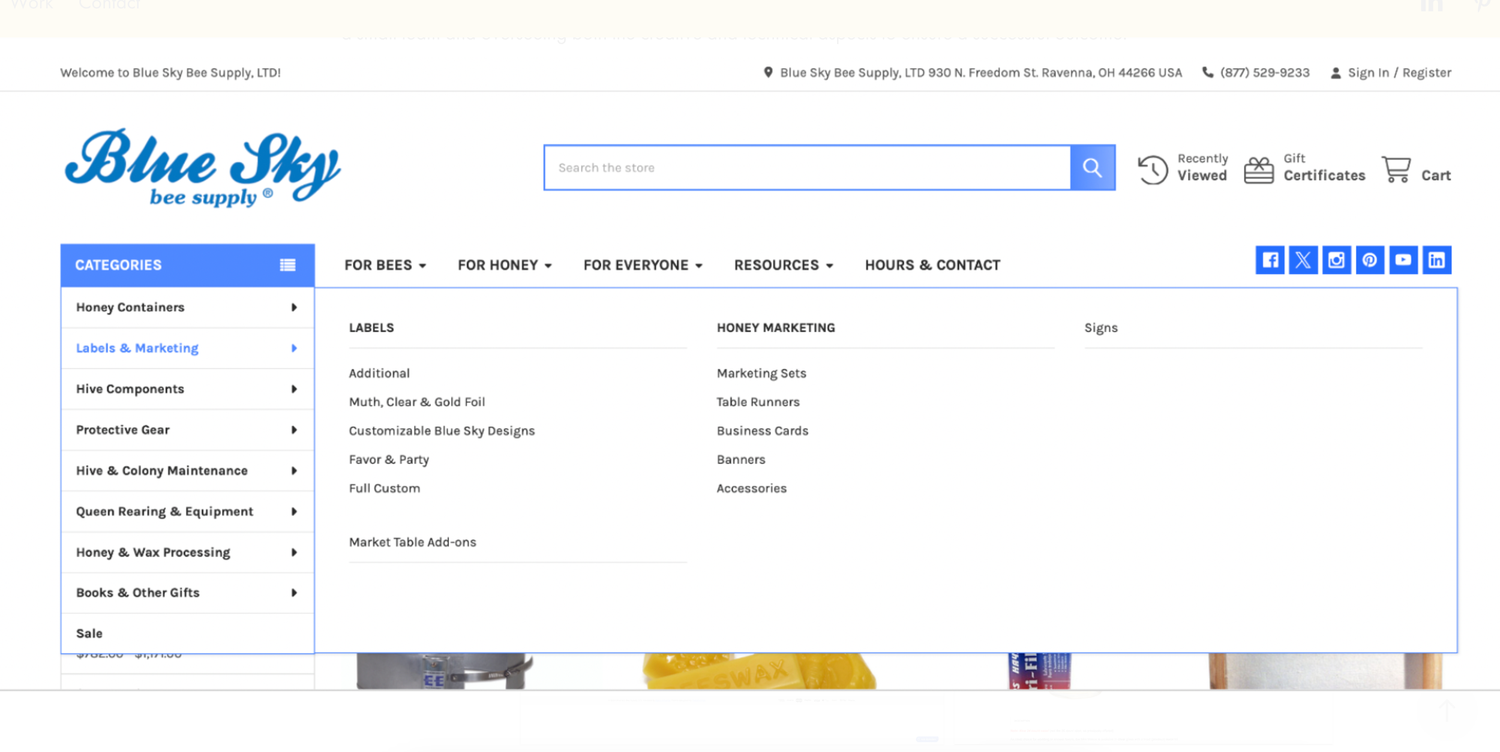This screenshot has width=1500, height=752.
Task: Open Customizable Blue Sky Designs link
Action: 442,431
